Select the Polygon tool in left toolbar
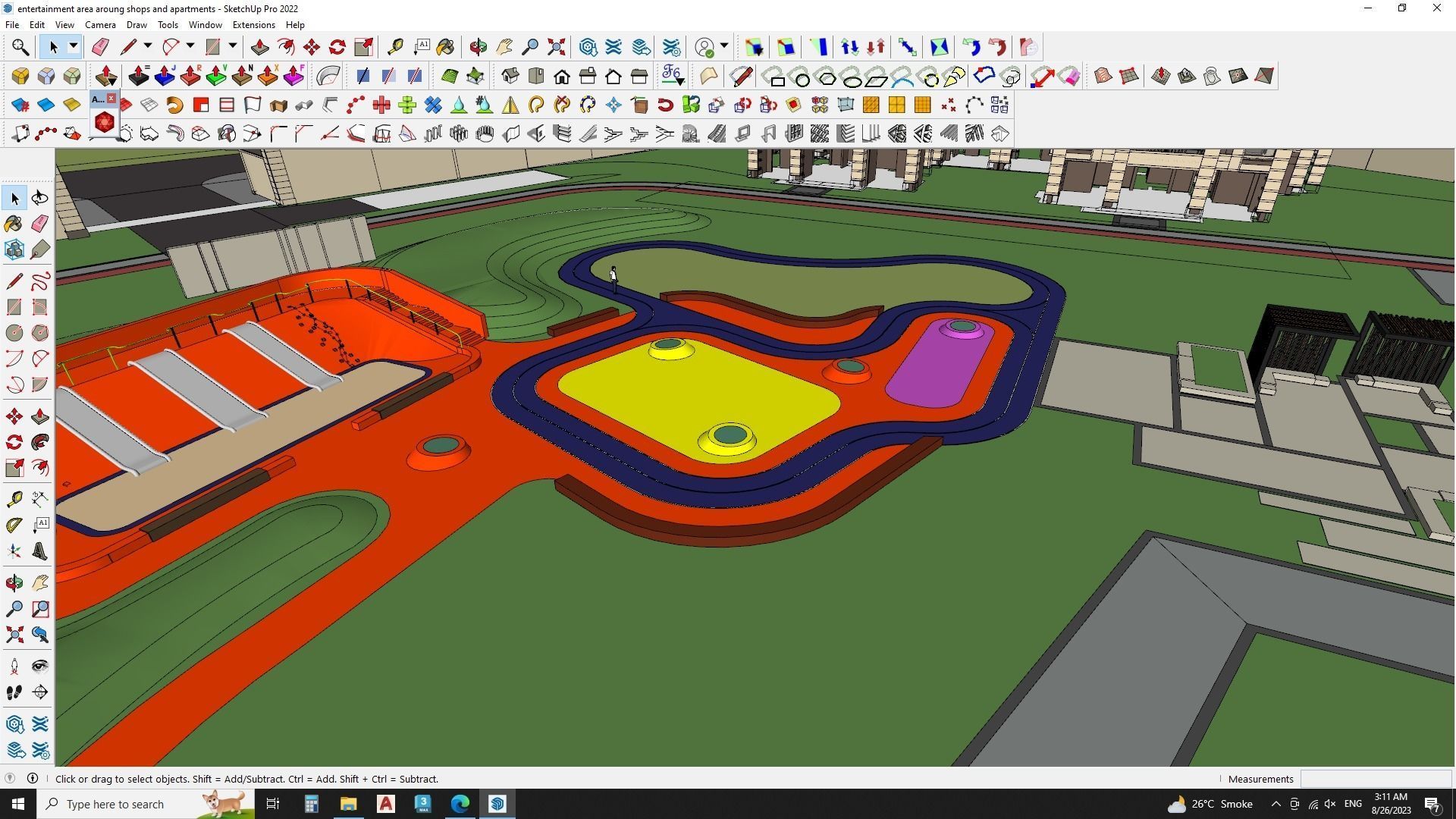 pos(40,333)
